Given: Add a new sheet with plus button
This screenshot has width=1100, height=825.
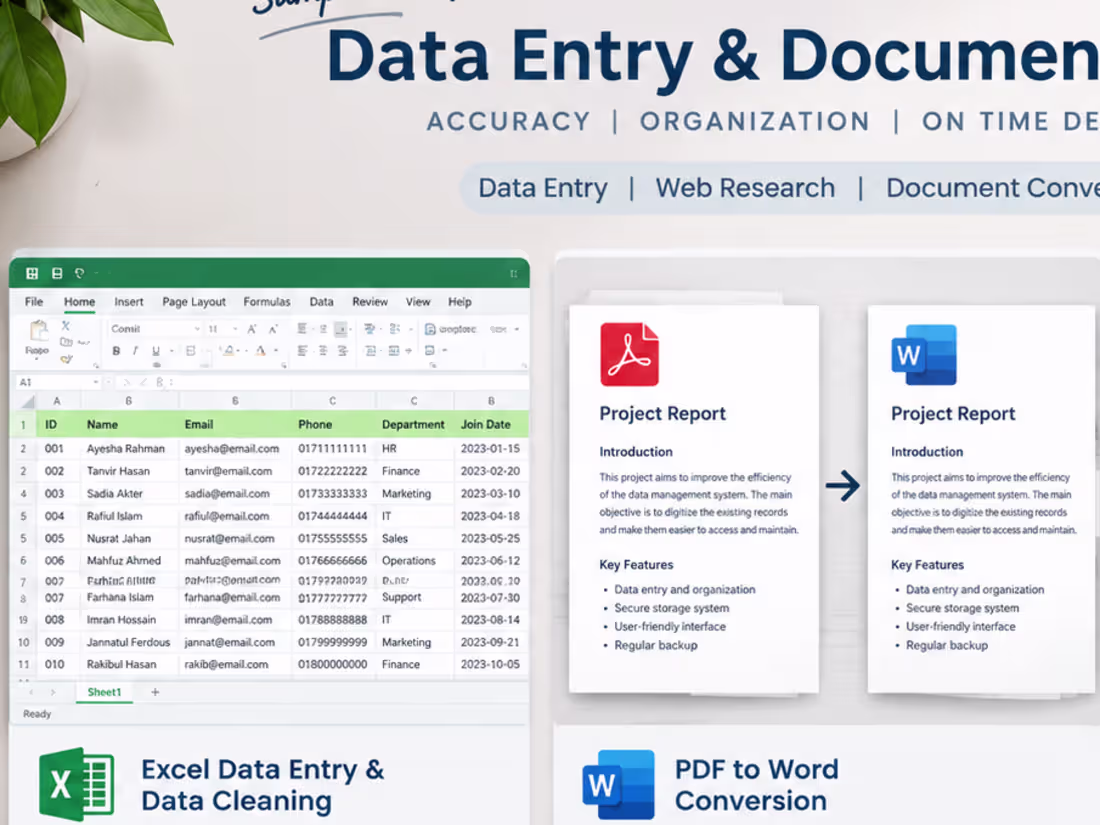Looking at the screenshot, I should [155, 692].
